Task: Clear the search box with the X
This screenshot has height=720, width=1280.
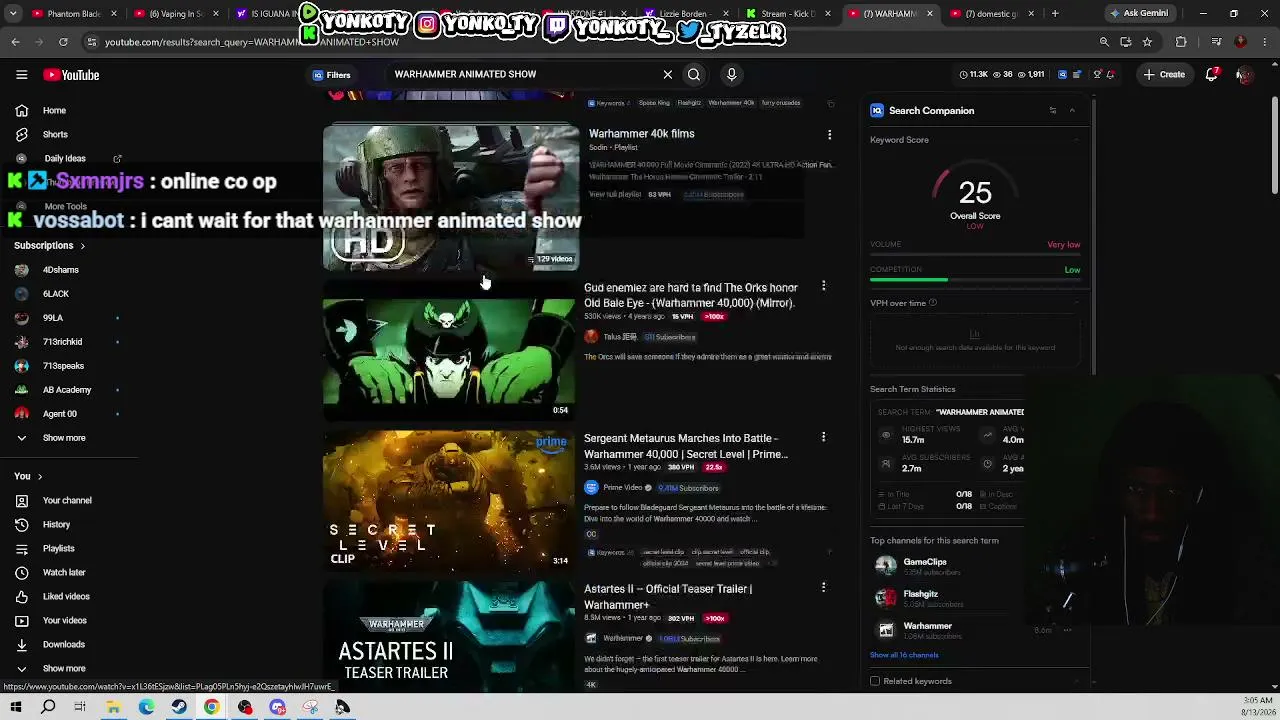Action: [668, 74]
